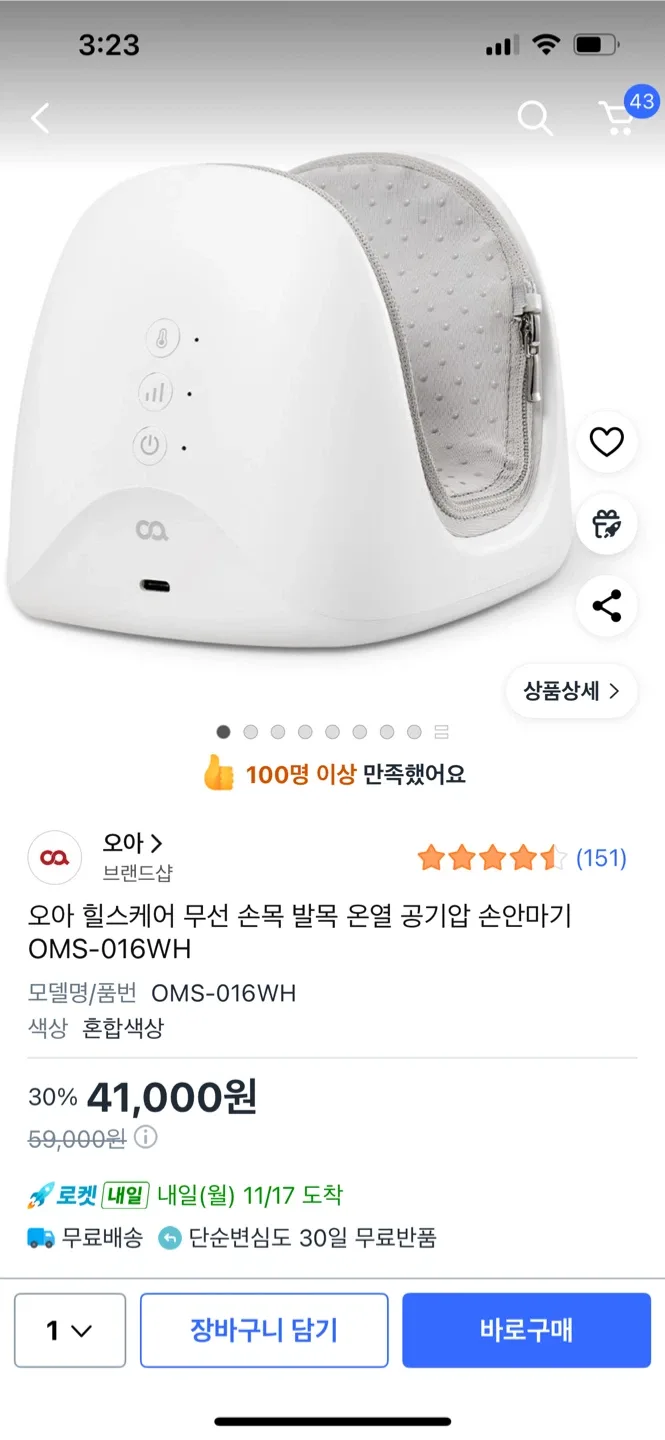
Task: Tap the price info circle icon
Action: click(146, 1137)
